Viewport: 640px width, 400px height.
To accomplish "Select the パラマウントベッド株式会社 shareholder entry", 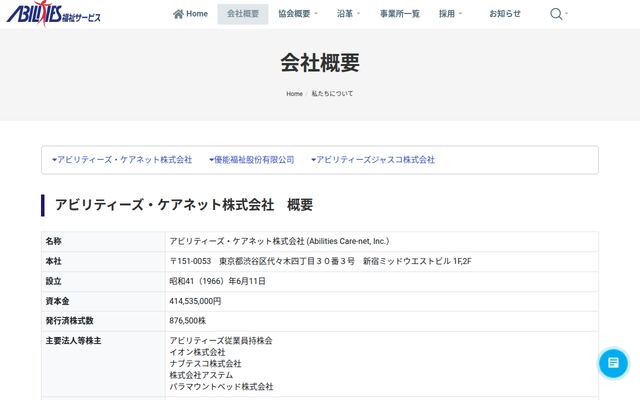I will pyautogui.click(x=221, y=387).
